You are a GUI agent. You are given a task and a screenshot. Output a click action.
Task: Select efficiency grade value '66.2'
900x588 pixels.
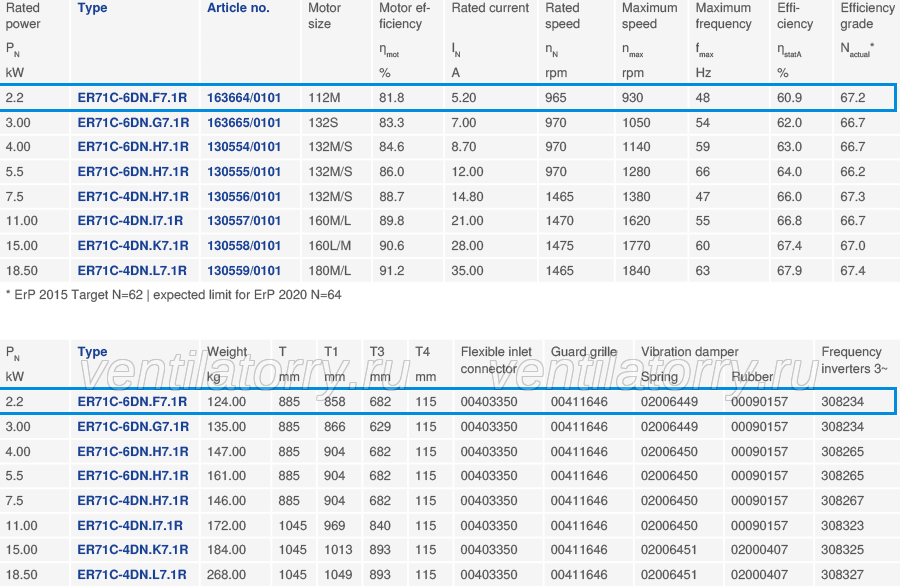pyautogui.click(x=853, y=172)
